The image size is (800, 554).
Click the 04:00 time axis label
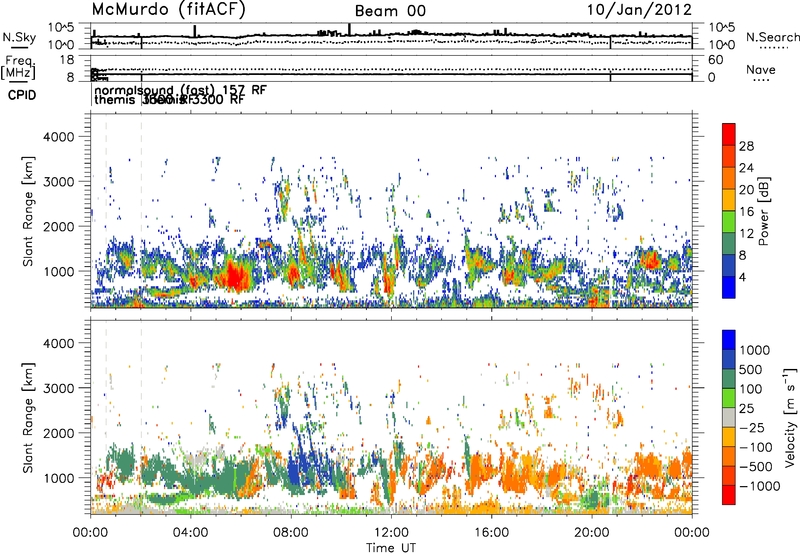point(190,533)
